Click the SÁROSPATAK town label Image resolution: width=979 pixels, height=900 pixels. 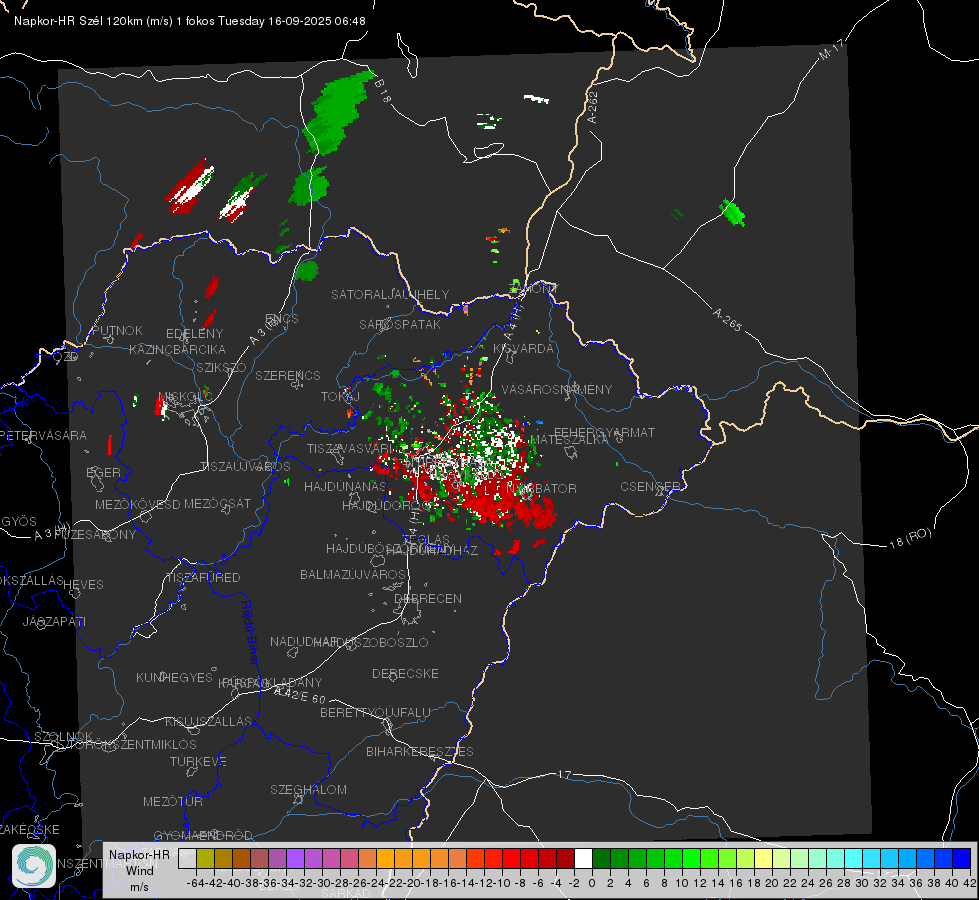click(400, 324)
